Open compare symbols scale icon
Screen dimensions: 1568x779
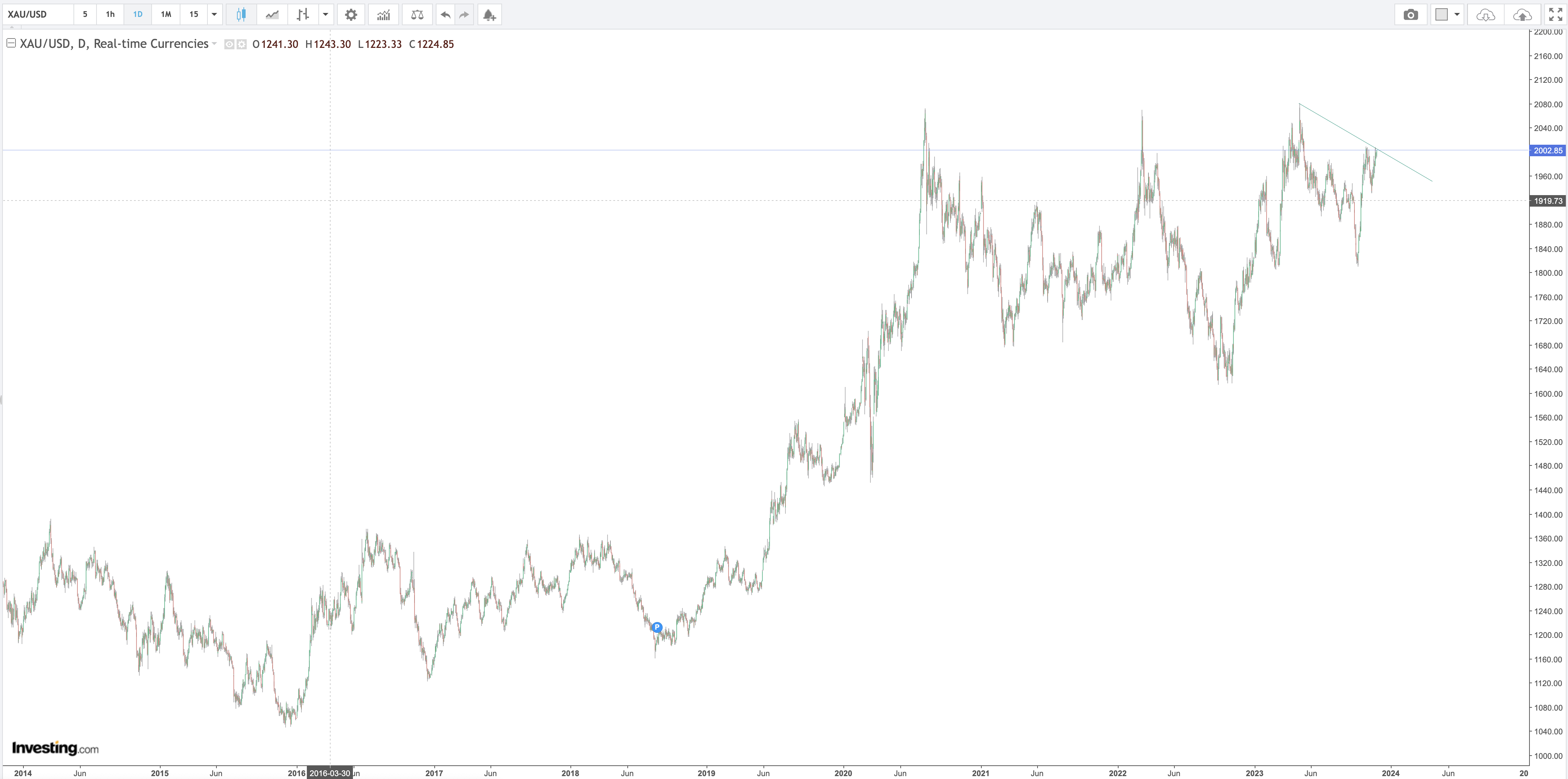[417, 15]
